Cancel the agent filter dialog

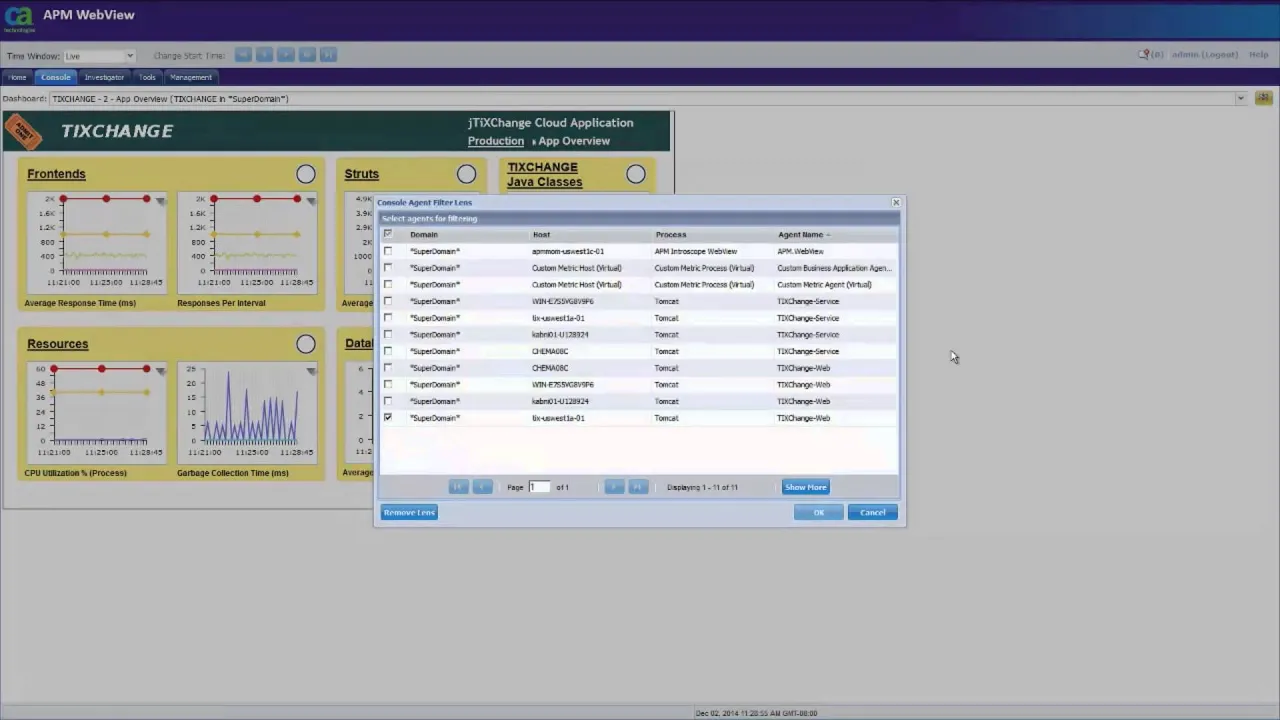tap(872, 512)
